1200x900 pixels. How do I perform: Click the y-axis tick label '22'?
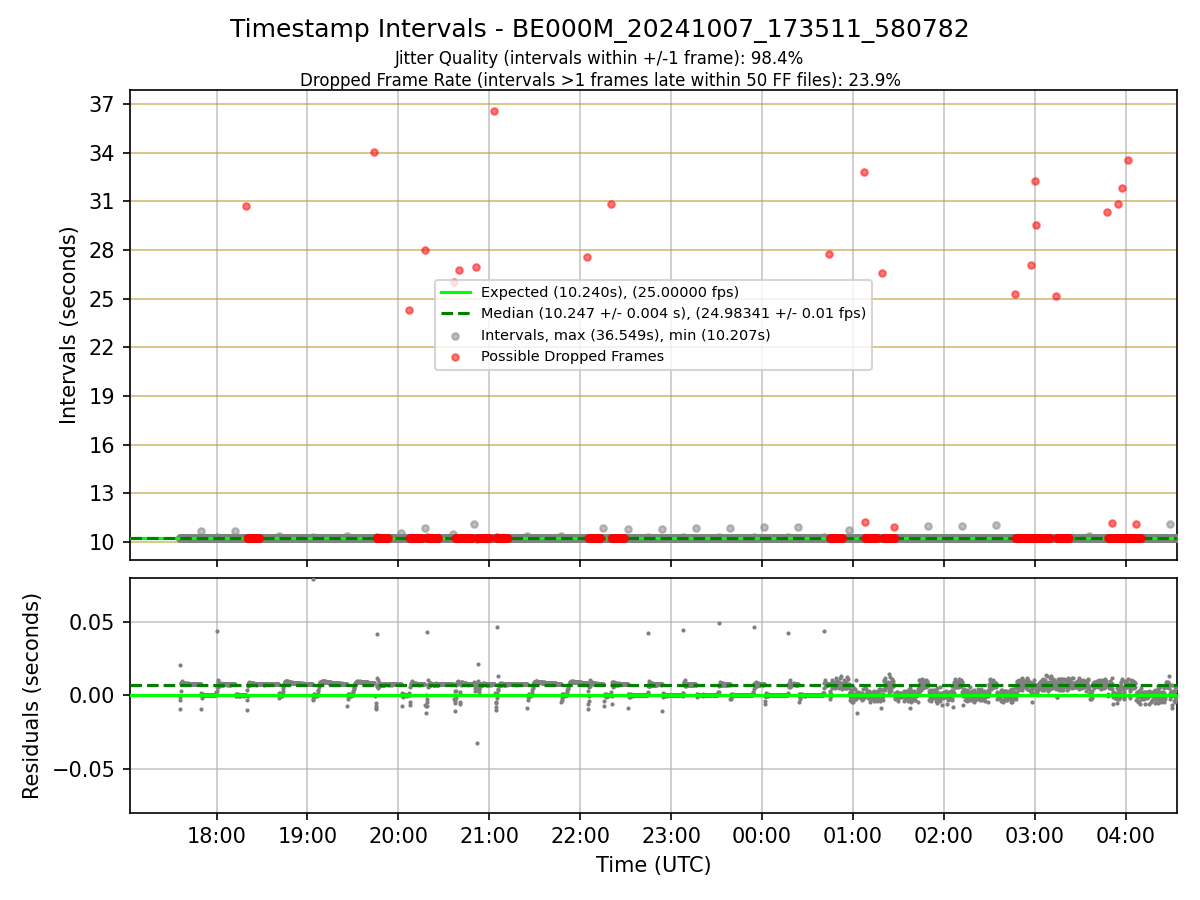click(x=102, y=347)
